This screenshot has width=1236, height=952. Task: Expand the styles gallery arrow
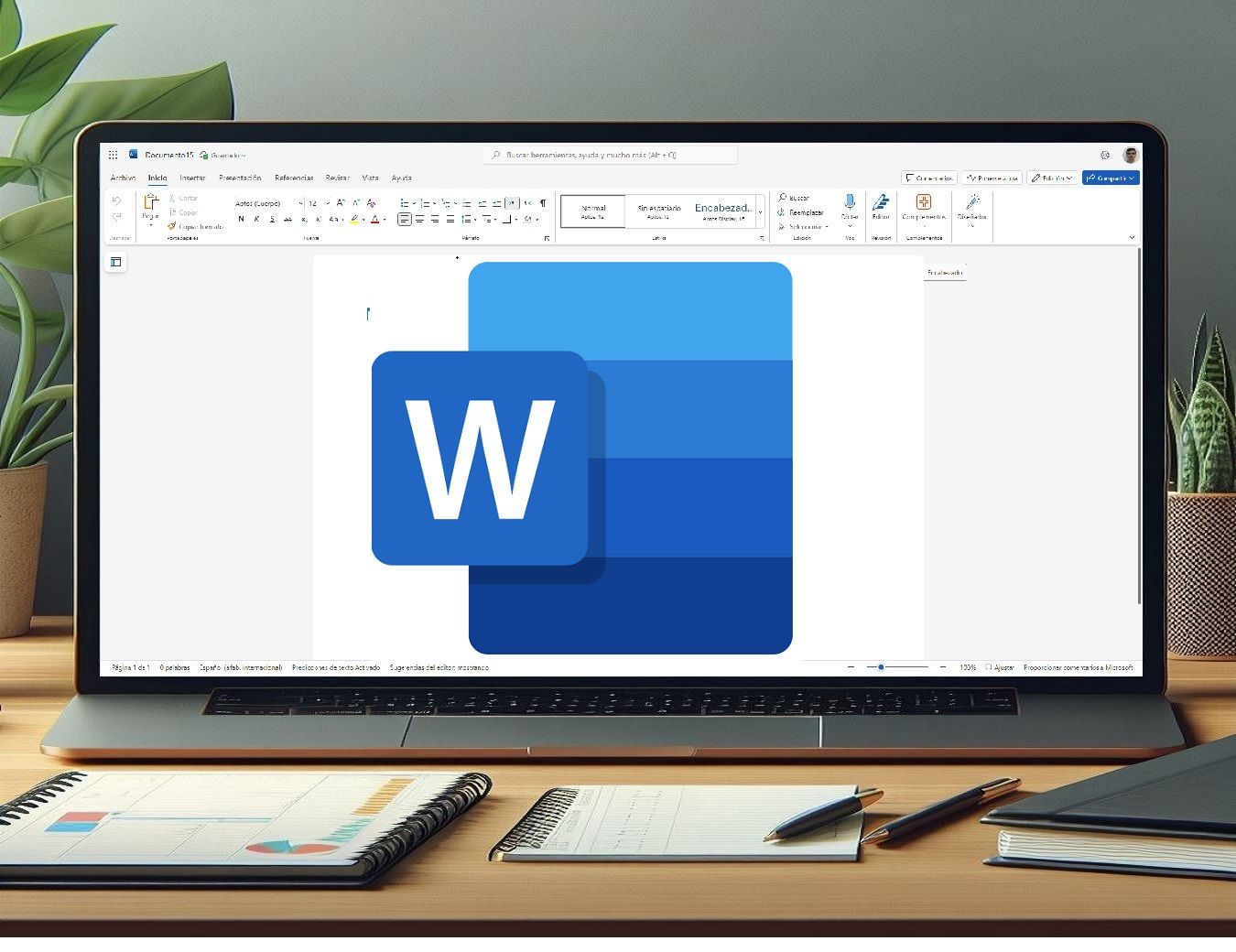click(760, 212)
